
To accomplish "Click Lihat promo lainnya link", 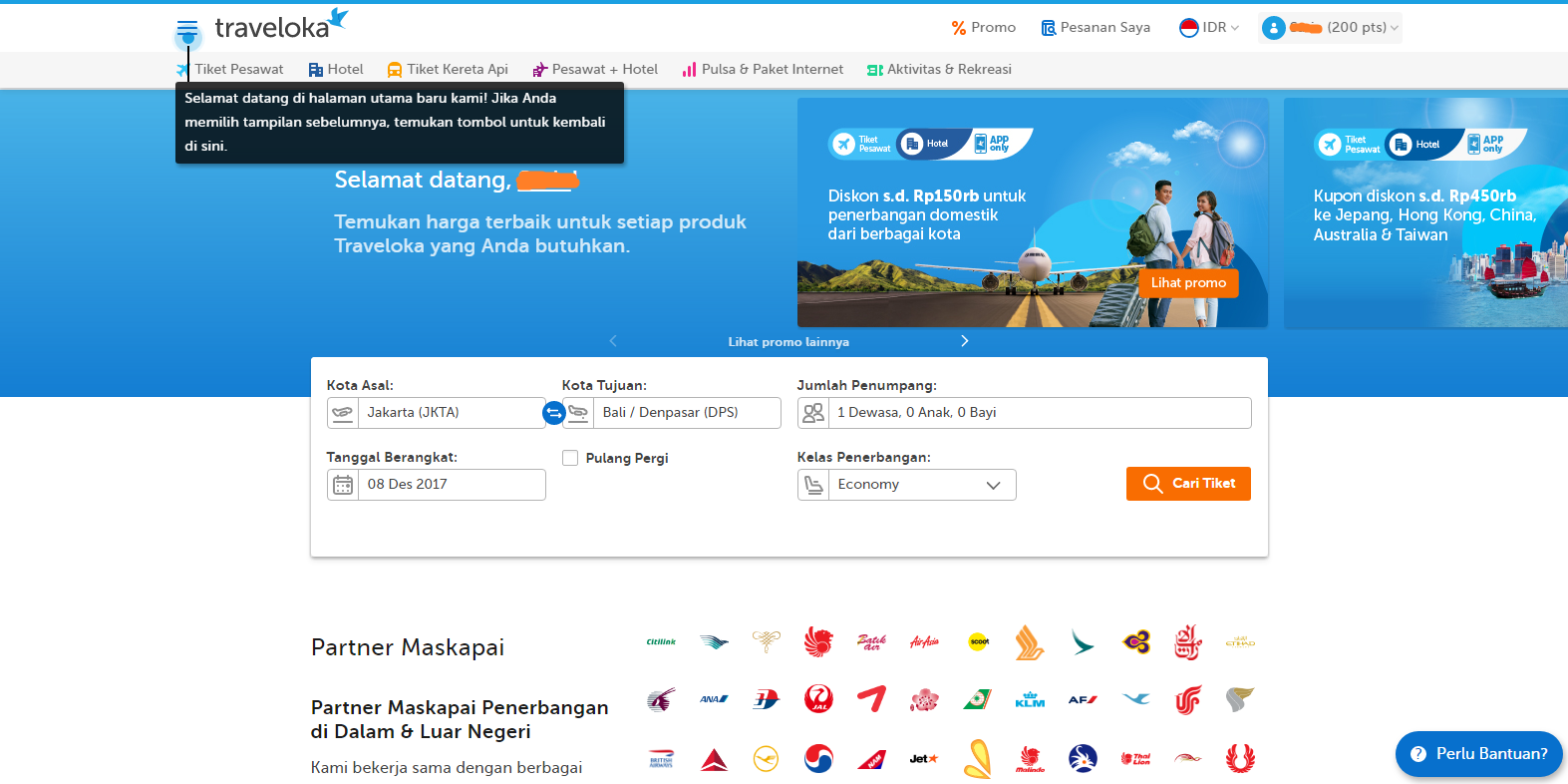I will (x=788, y=342).
